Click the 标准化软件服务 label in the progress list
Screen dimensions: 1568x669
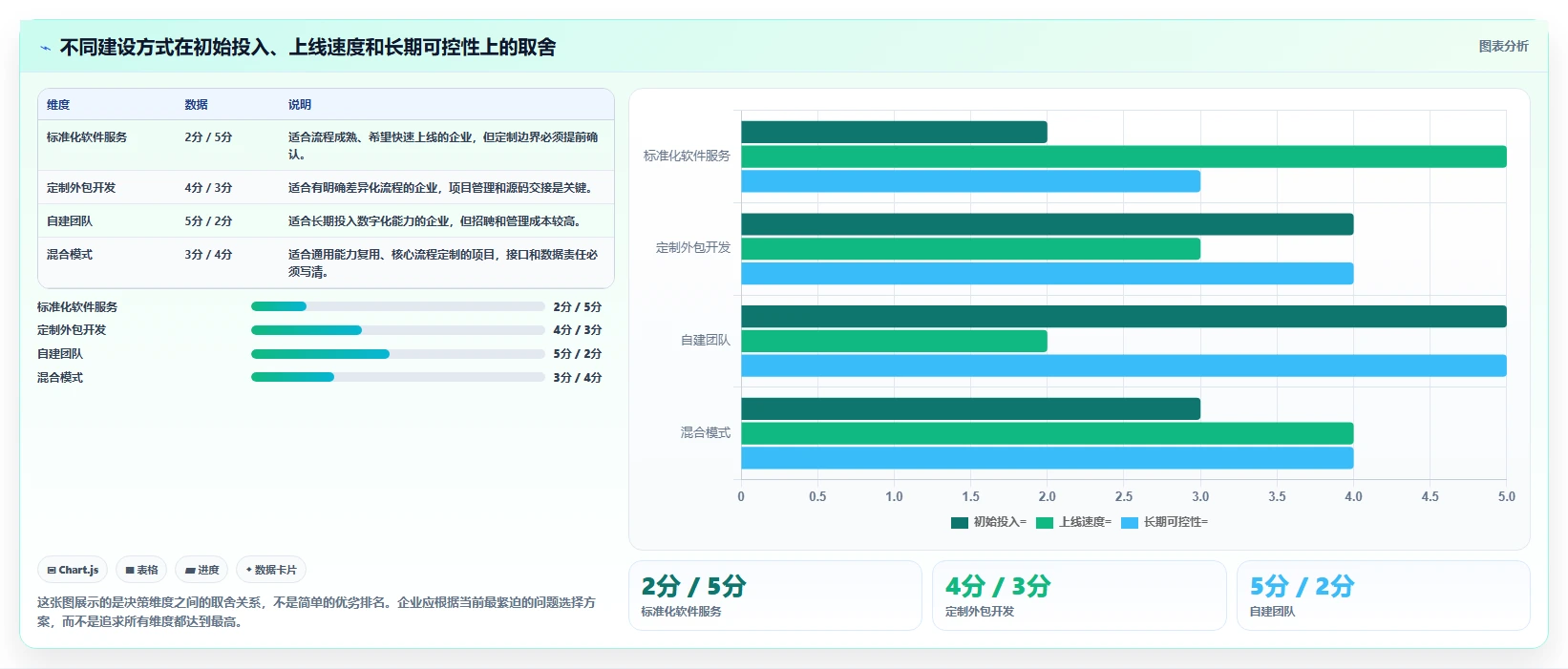click(x=77, y=307)
